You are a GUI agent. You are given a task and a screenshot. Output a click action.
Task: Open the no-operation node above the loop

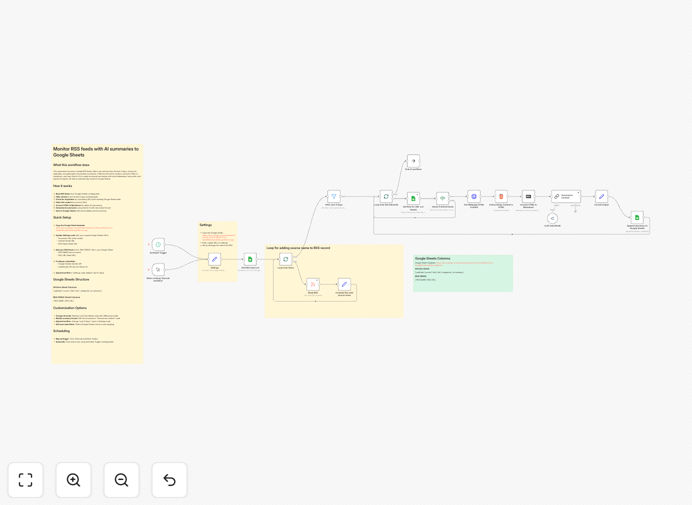pos(413,161)
